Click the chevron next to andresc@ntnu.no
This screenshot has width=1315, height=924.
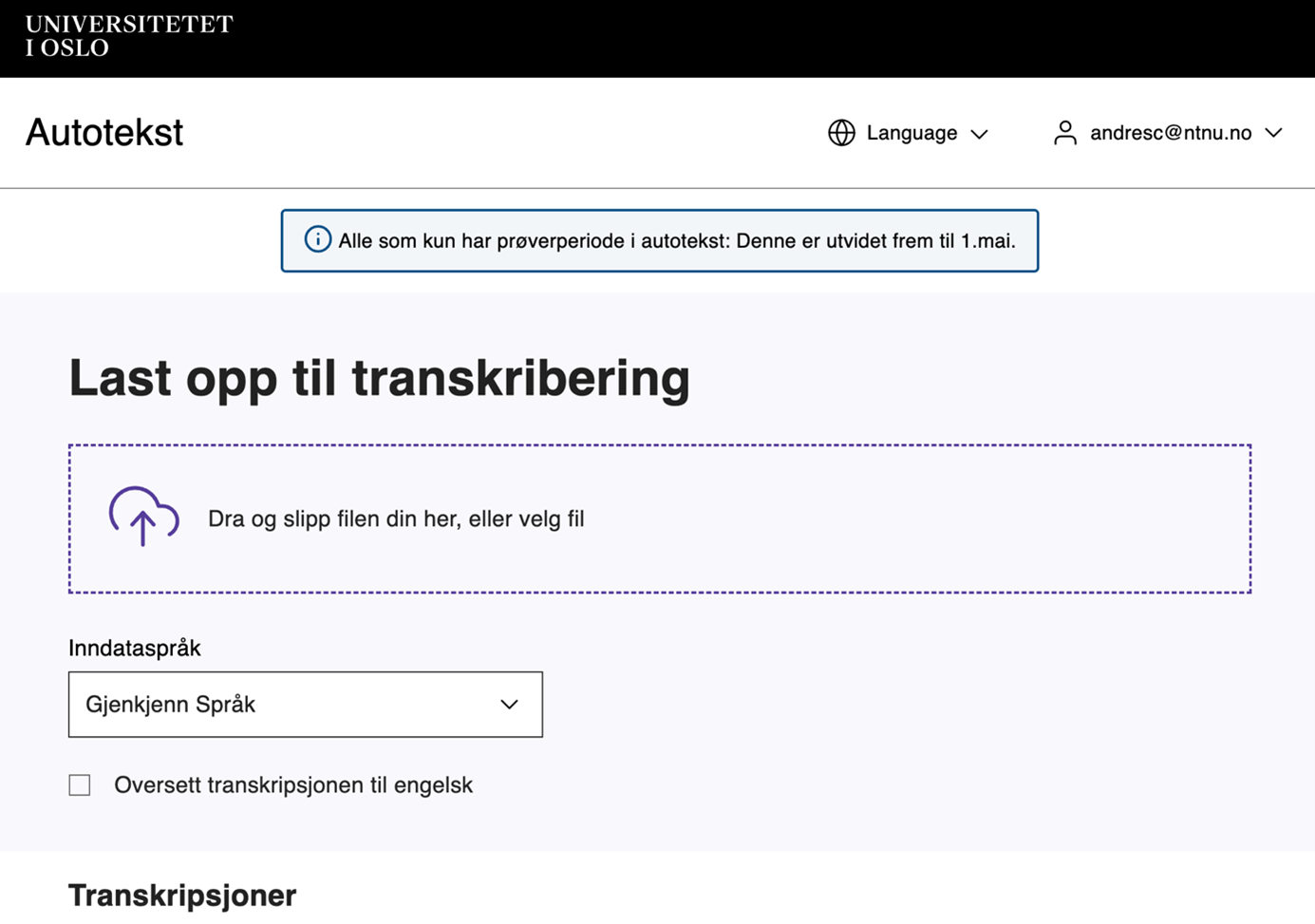(1274, 133)
